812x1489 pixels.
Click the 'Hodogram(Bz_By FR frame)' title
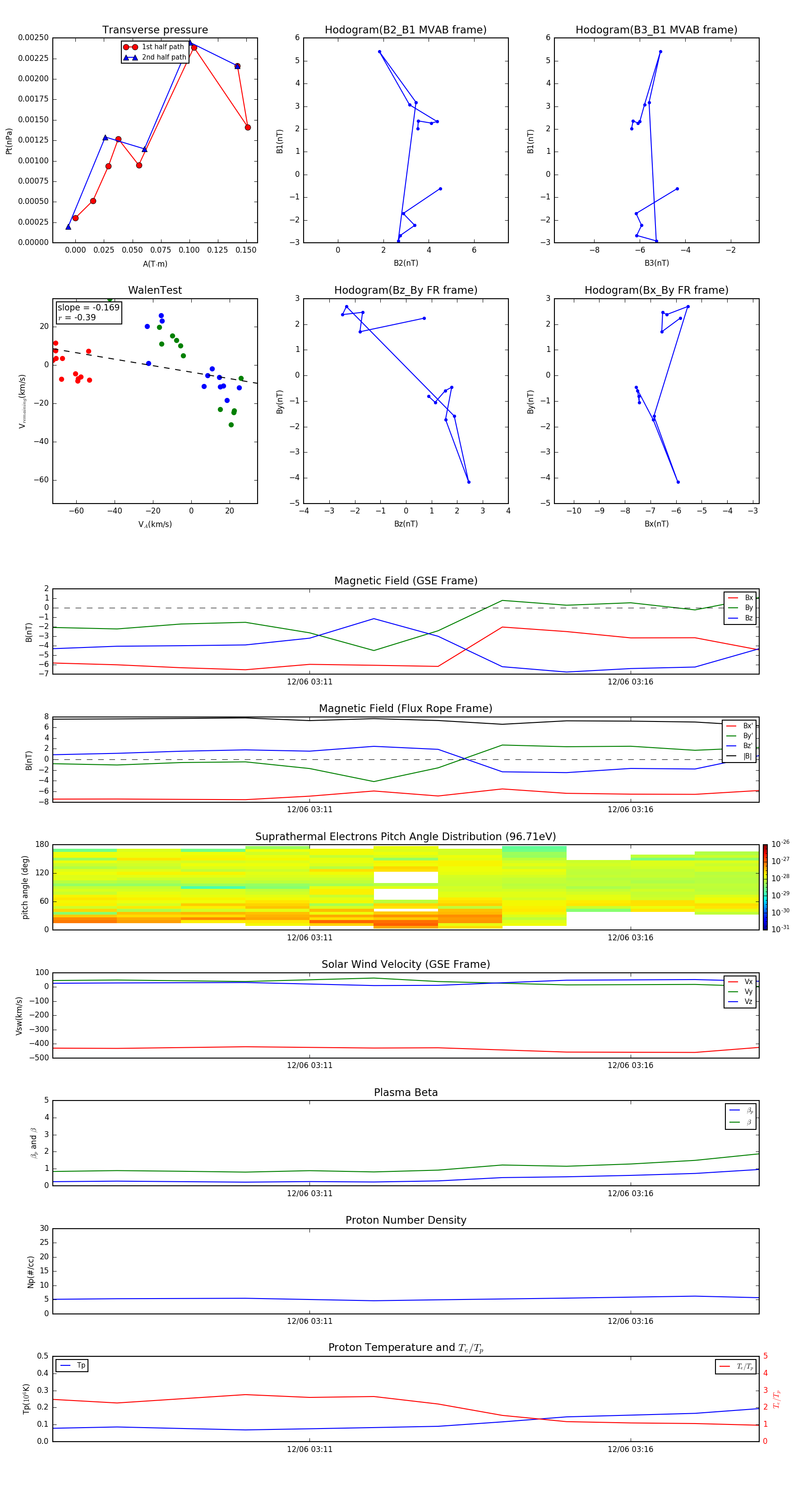pos(406,290)
